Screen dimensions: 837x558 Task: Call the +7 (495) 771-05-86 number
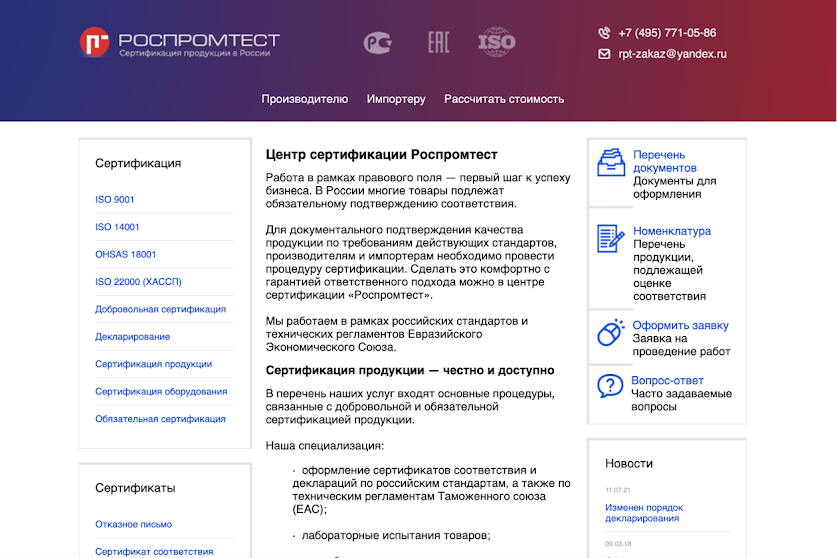(x=667, y=33)
